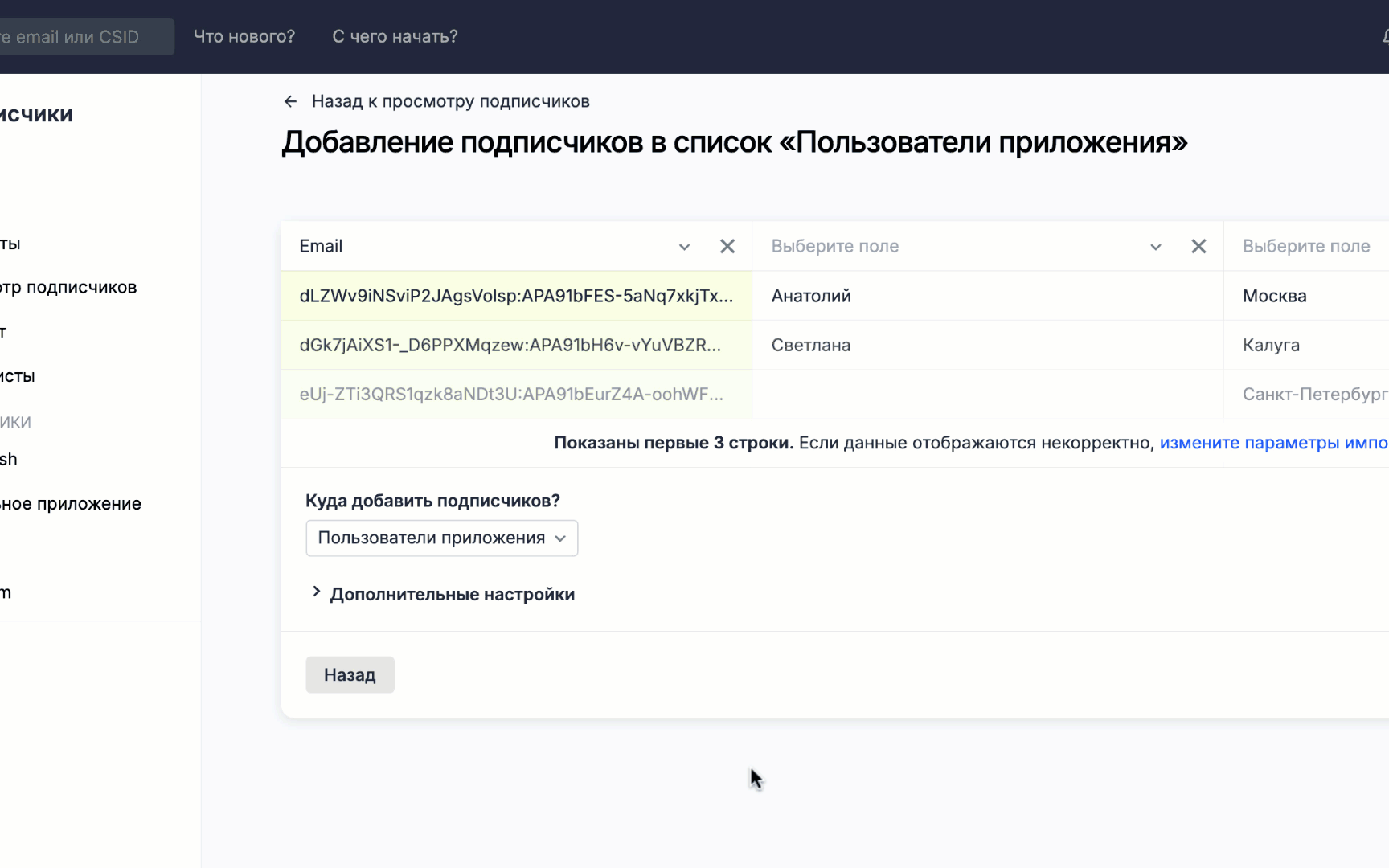The width and height of the screenshot is (1389, 868).
Task: Open the "С чего начать?" menu item
Action: click(x=395, y=37)
